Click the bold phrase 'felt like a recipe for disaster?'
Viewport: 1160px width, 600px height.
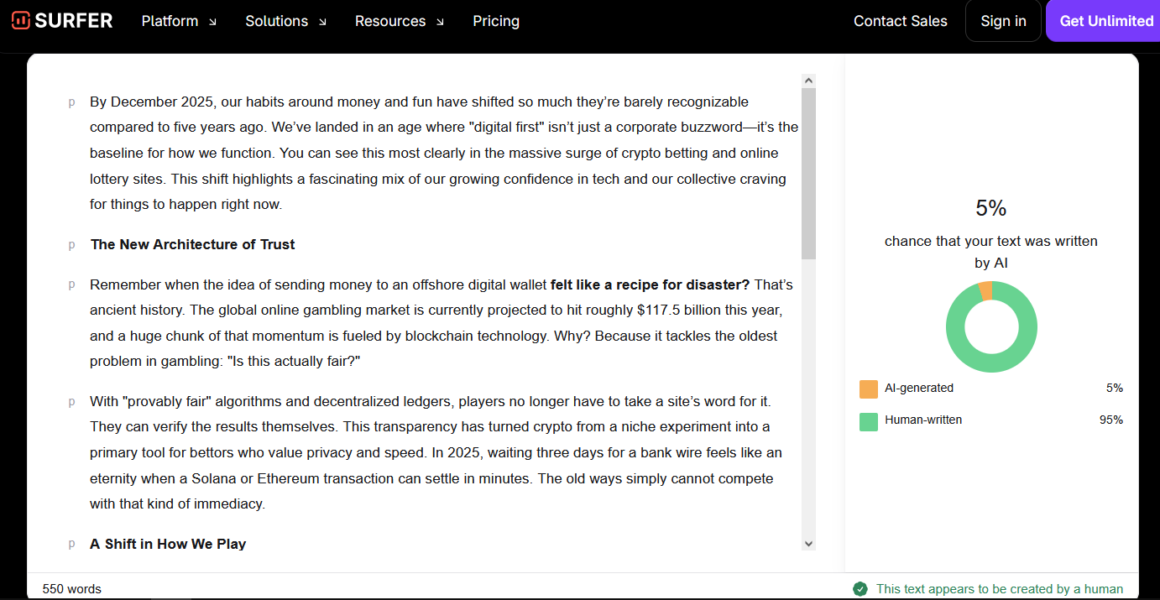click(649, 285)
